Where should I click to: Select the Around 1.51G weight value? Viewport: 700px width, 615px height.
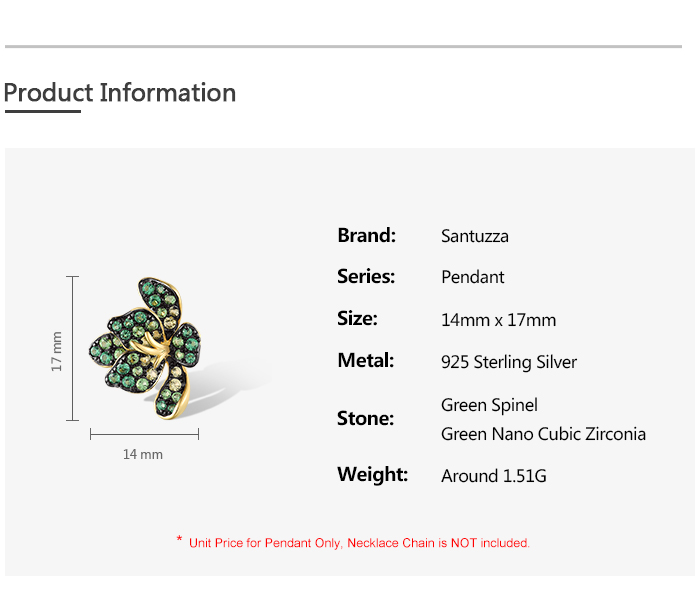pos(494,476)
